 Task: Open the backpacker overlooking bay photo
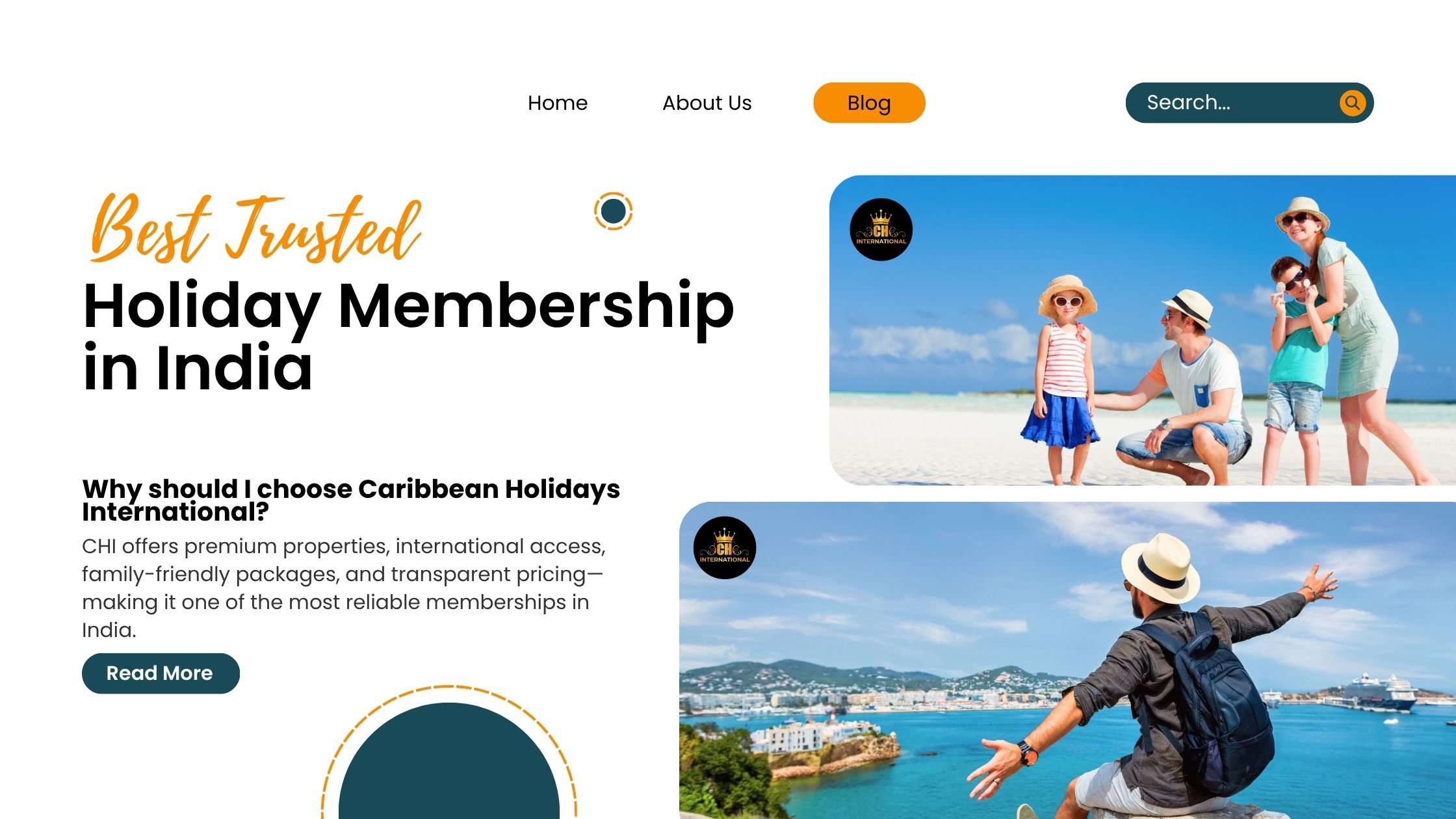coord(1067,660)
